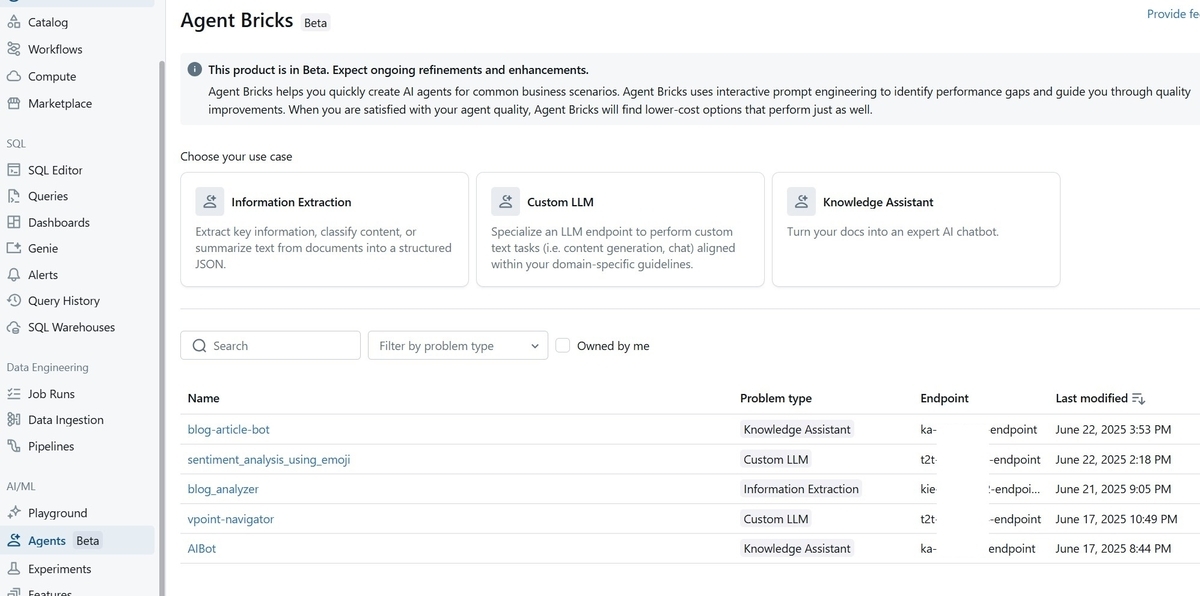Click the Playground sparkle icon

tap(14, 513)
